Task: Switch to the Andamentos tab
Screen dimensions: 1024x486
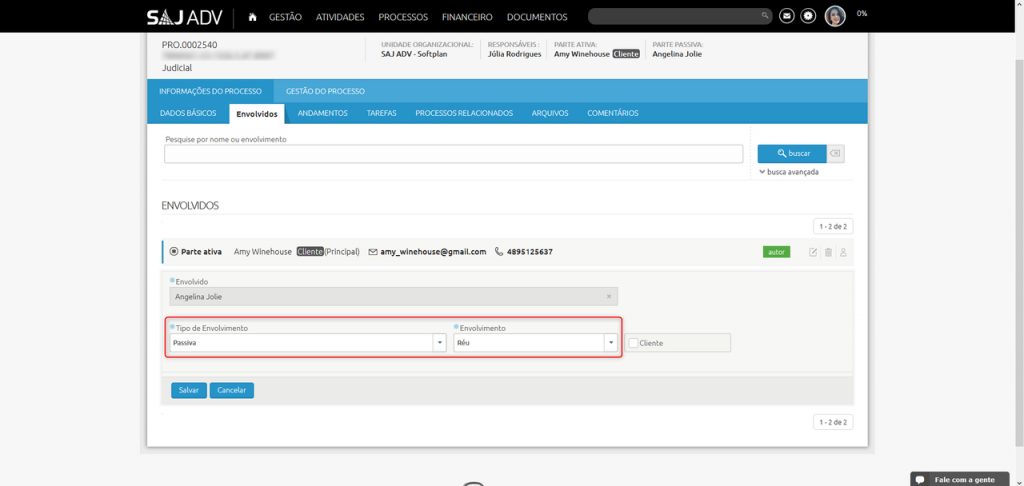Action: click(322, 113)
